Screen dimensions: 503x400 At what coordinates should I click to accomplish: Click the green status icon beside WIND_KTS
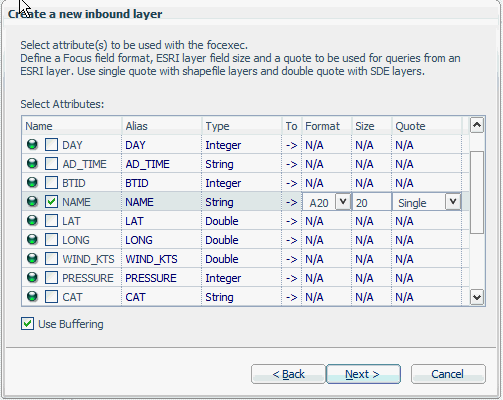coord(32,259)
